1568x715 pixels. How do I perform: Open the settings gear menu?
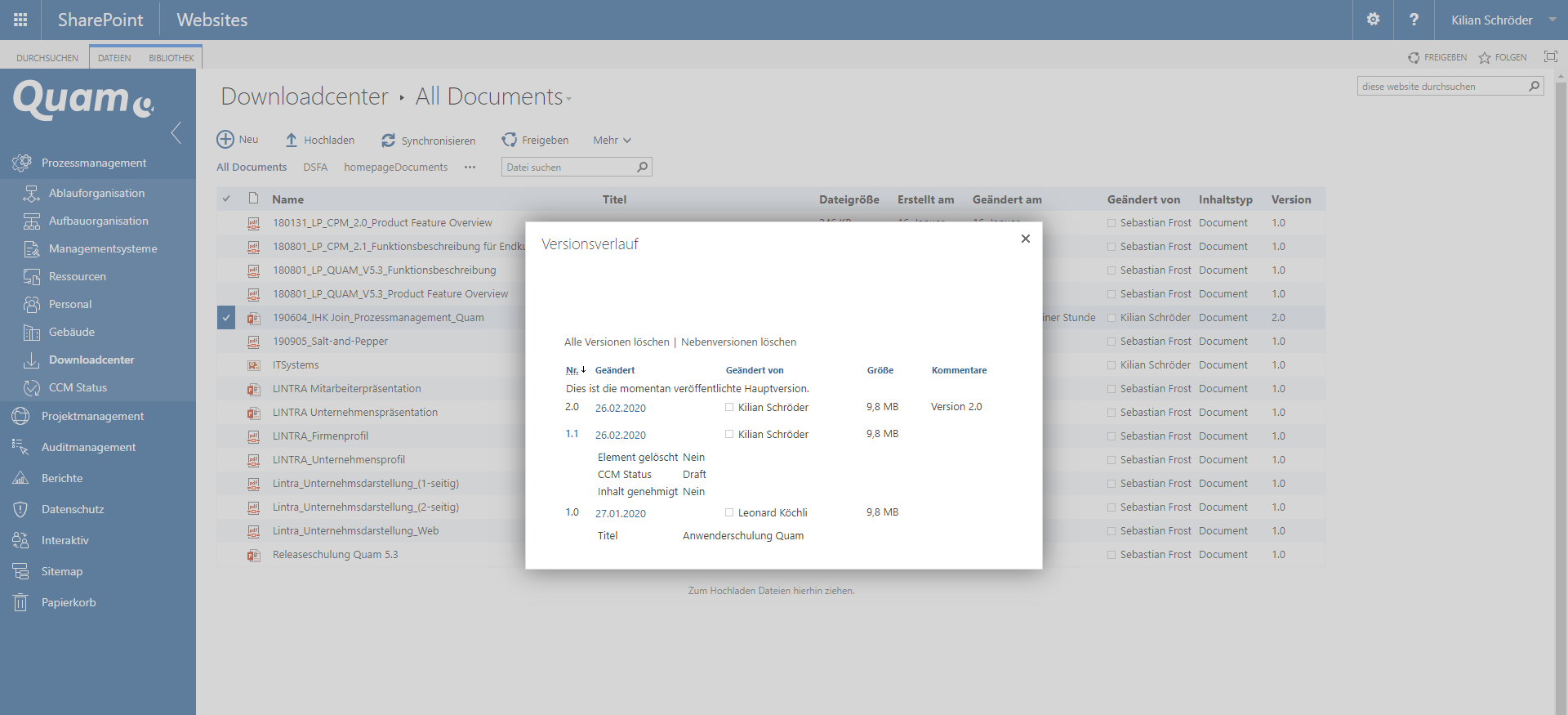pyautogui.click(x=1373, y=20)
